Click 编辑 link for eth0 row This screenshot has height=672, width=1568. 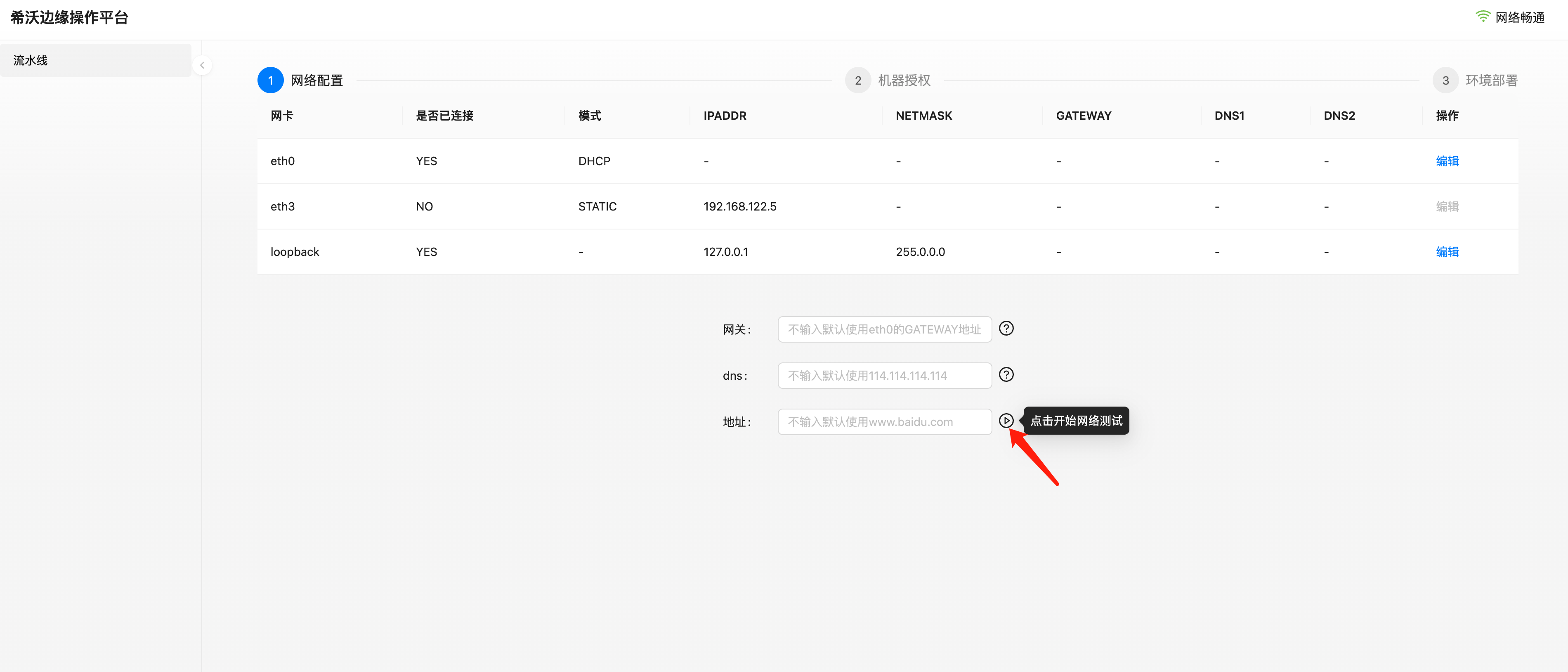point(1447,161)
